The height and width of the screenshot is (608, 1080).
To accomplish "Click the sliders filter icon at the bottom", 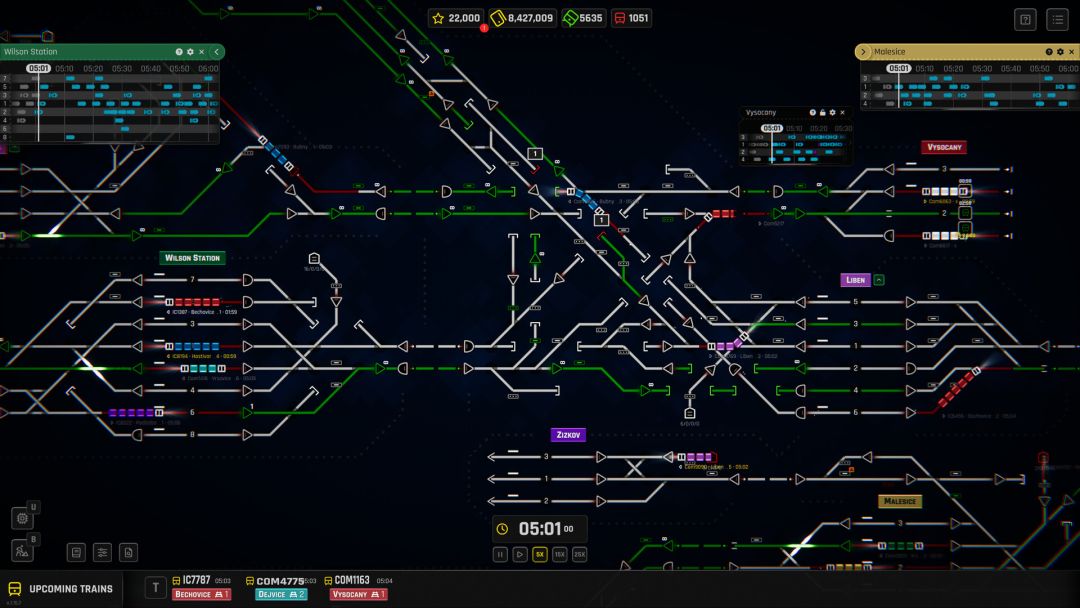I will tap(102, 551).
